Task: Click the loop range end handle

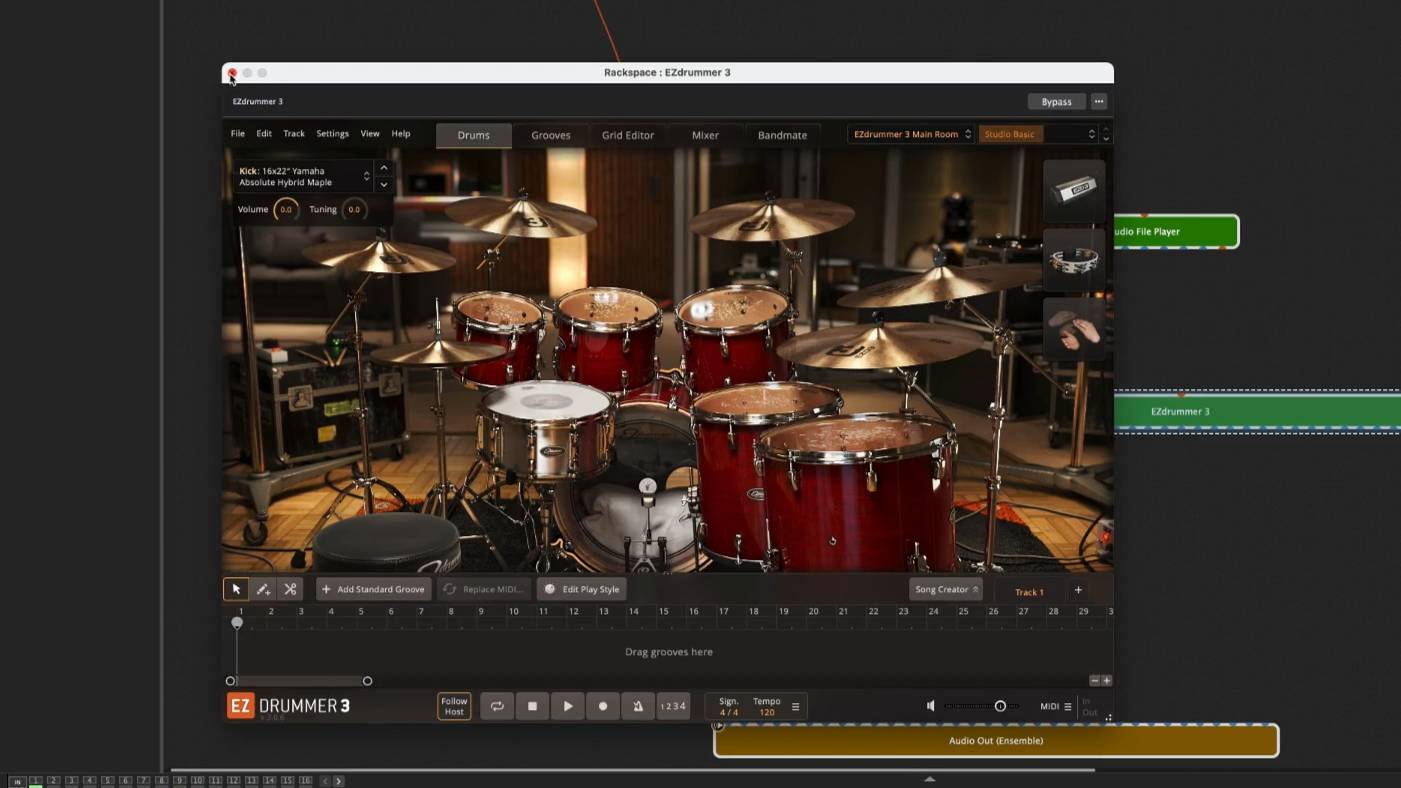Action: click(367, 681)
